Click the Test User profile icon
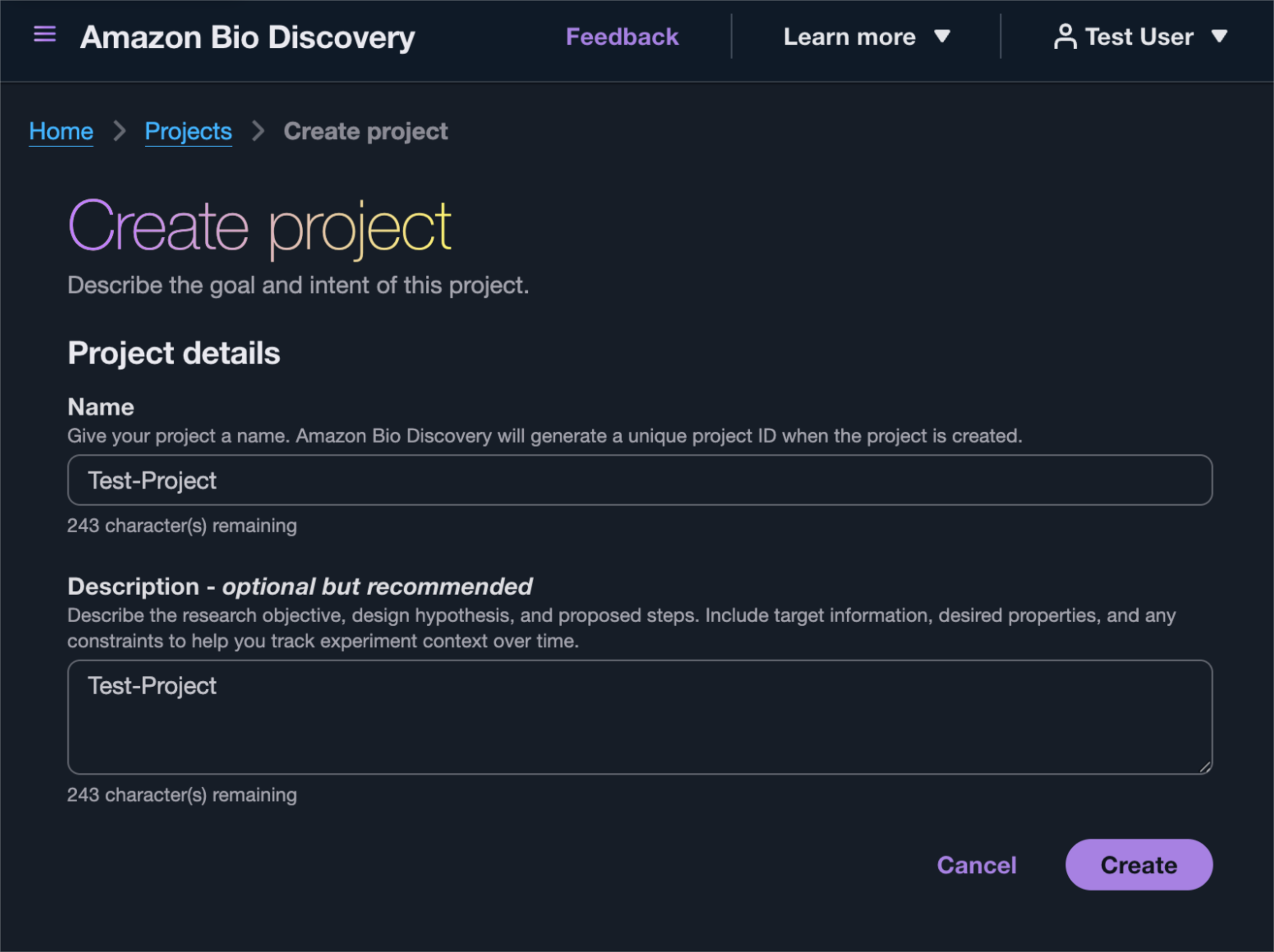 click(x=1065, y=37)
